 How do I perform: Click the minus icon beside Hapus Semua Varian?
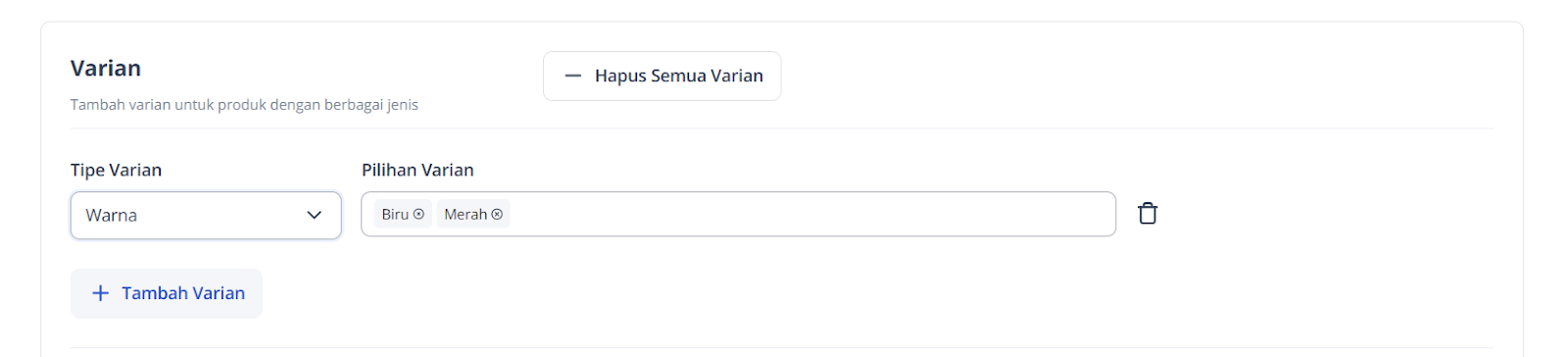click(573, 76)
